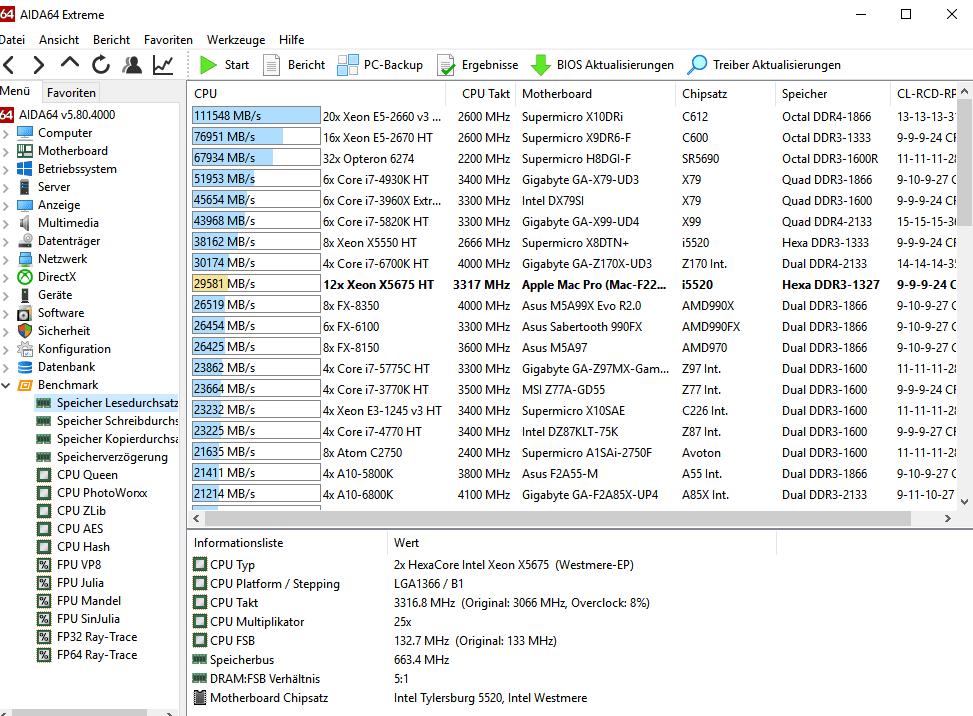Screen dimensions: 973x716
Task: Select CPU Hash benchmark
Action: click(73, 547)
